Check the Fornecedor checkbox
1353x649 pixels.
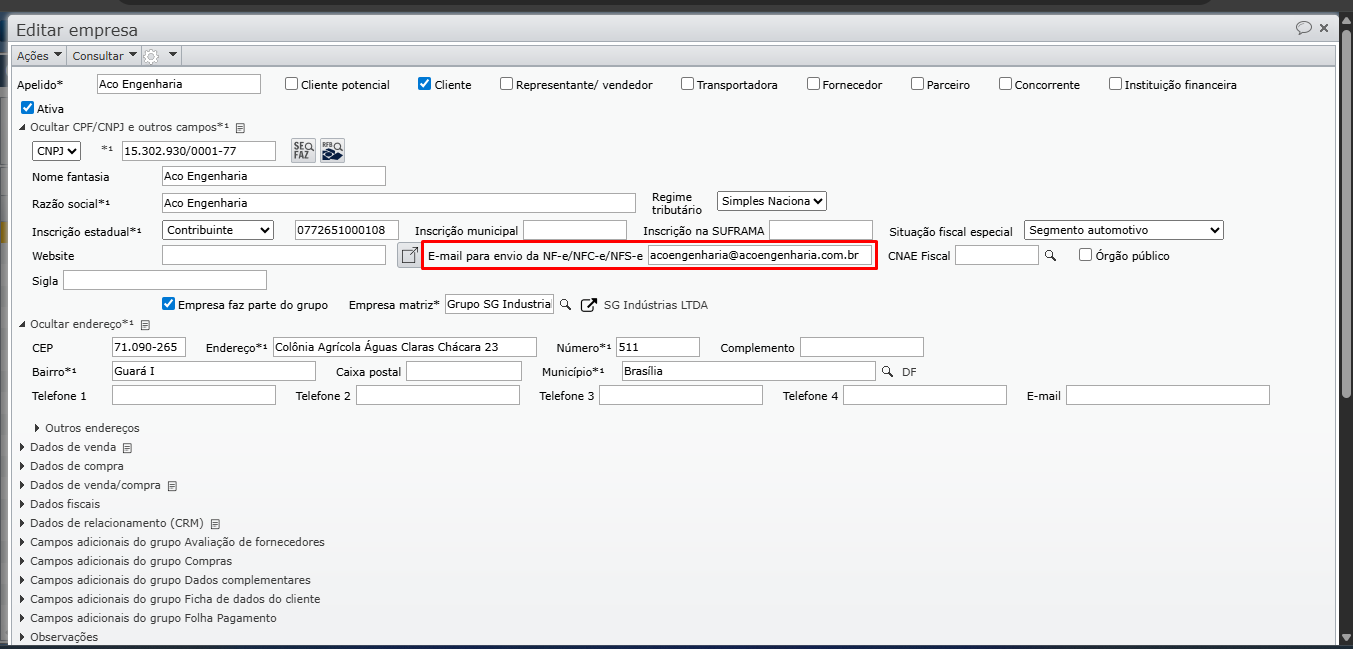[814, 84]
